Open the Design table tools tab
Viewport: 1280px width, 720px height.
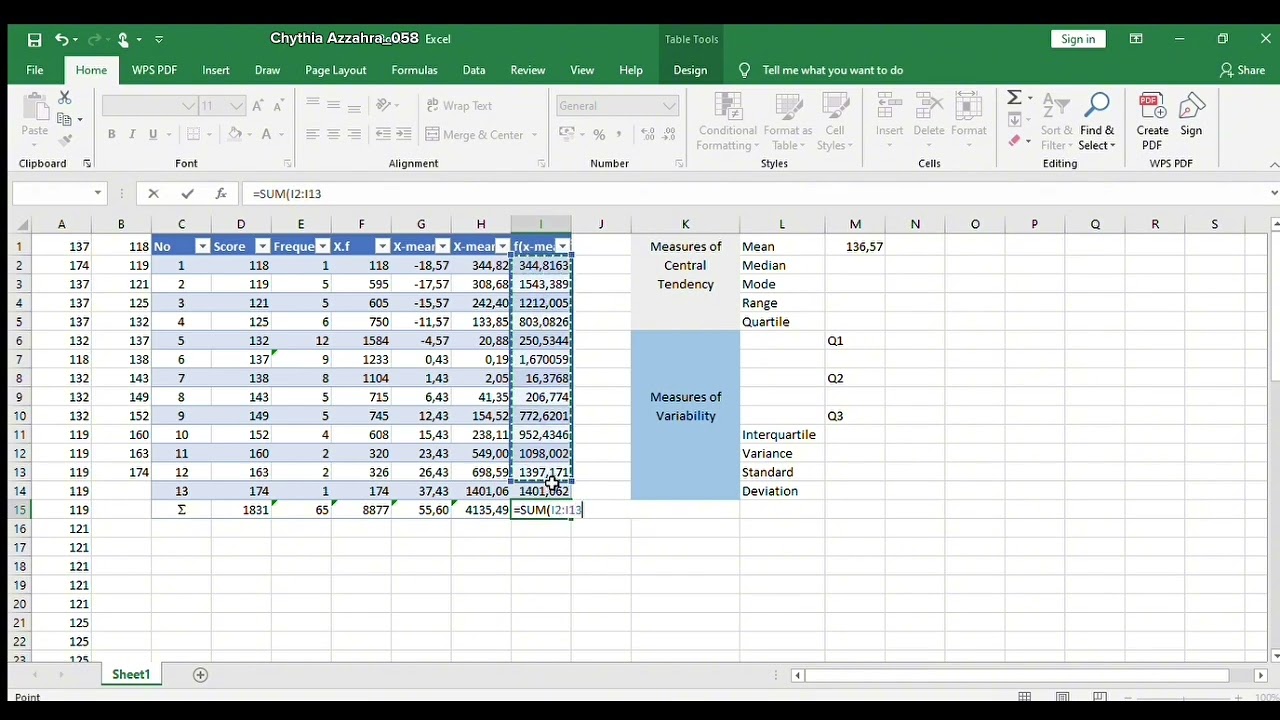[x=690, y=70]
